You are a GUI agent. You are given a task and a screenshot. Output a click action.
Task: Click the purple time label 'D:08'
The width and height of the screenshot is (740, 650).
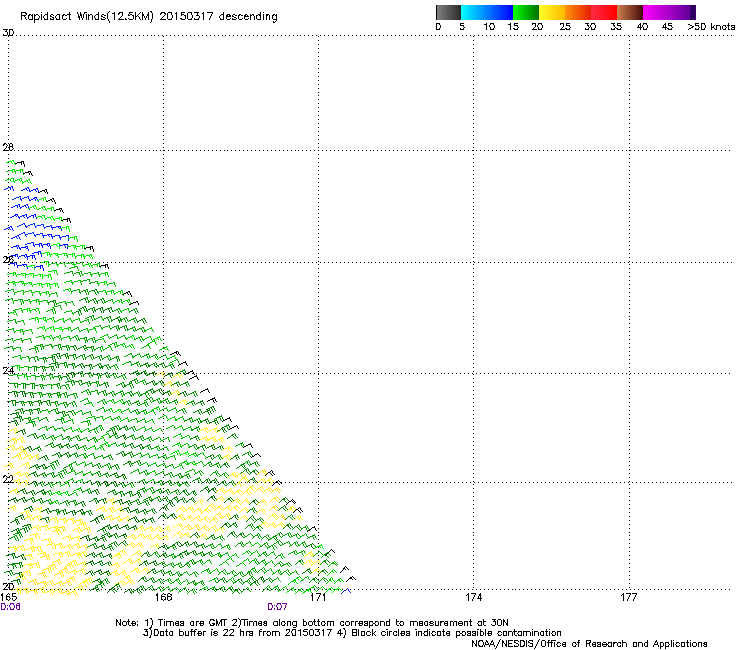[x=10, y=607]
